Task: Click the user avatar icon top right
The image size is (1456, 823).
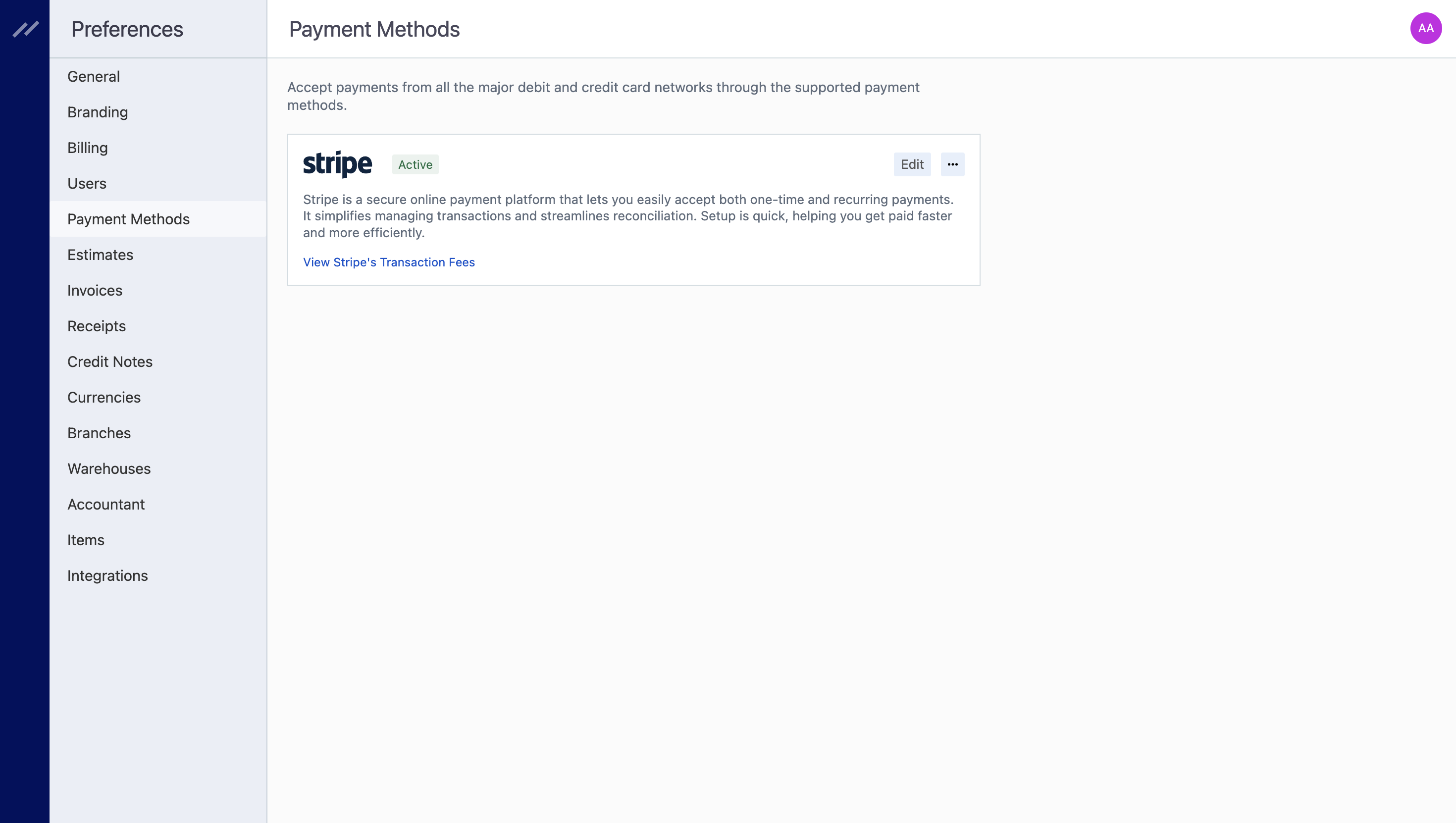Action: pyautogui.click(x=1426, y=28)
